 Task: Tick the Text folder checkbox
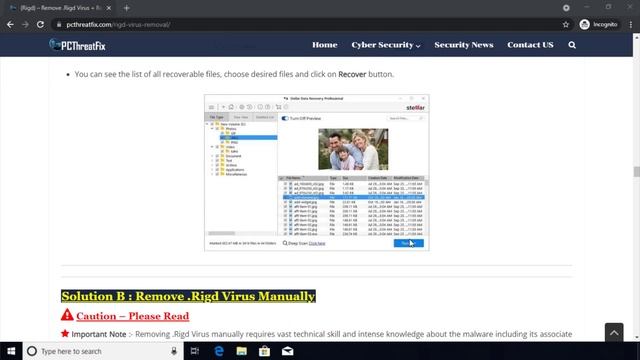(x=218, y=160)
